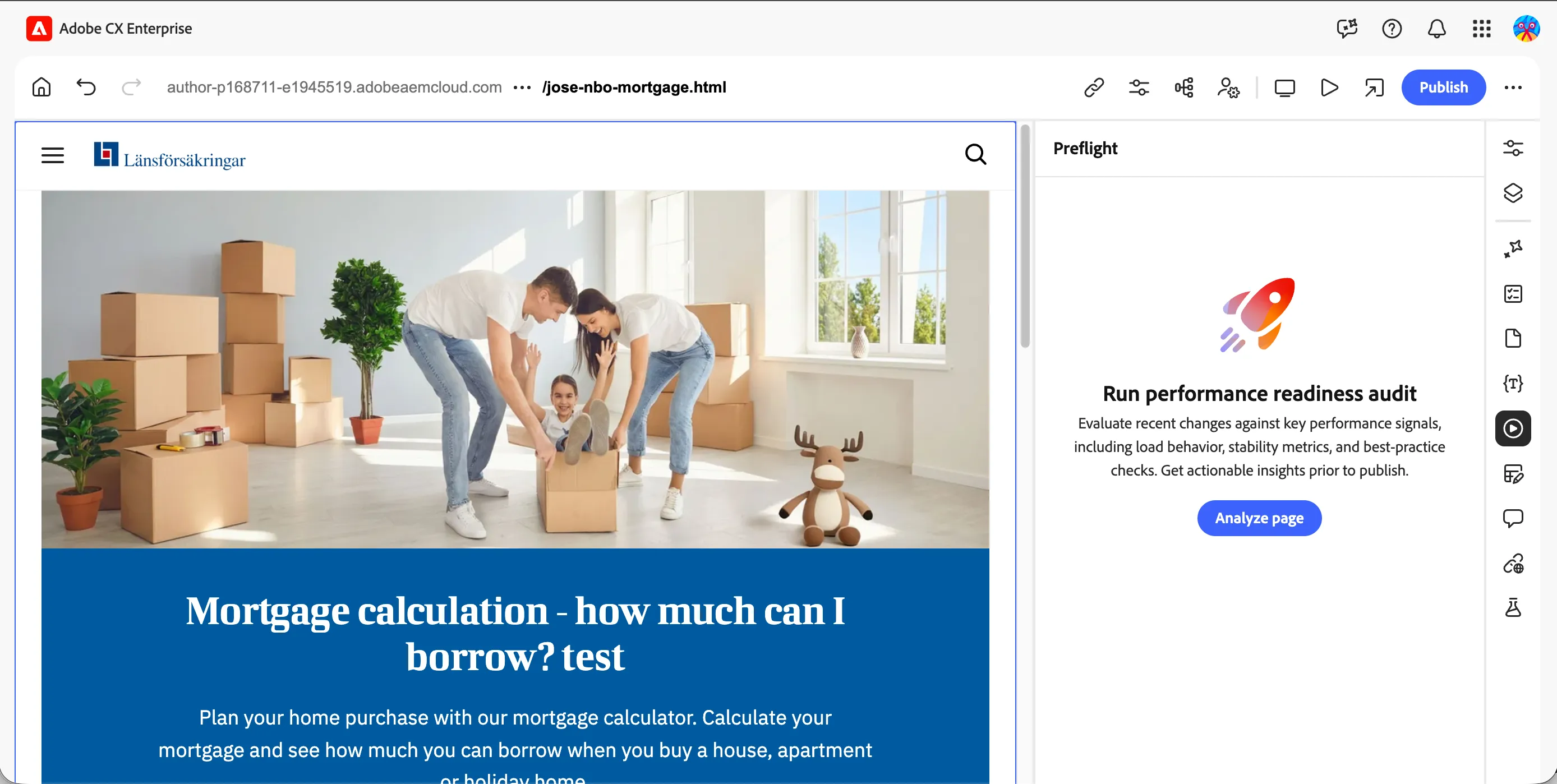Click the page URL /jose-nbo-mortgage.html

click(634, 87)
